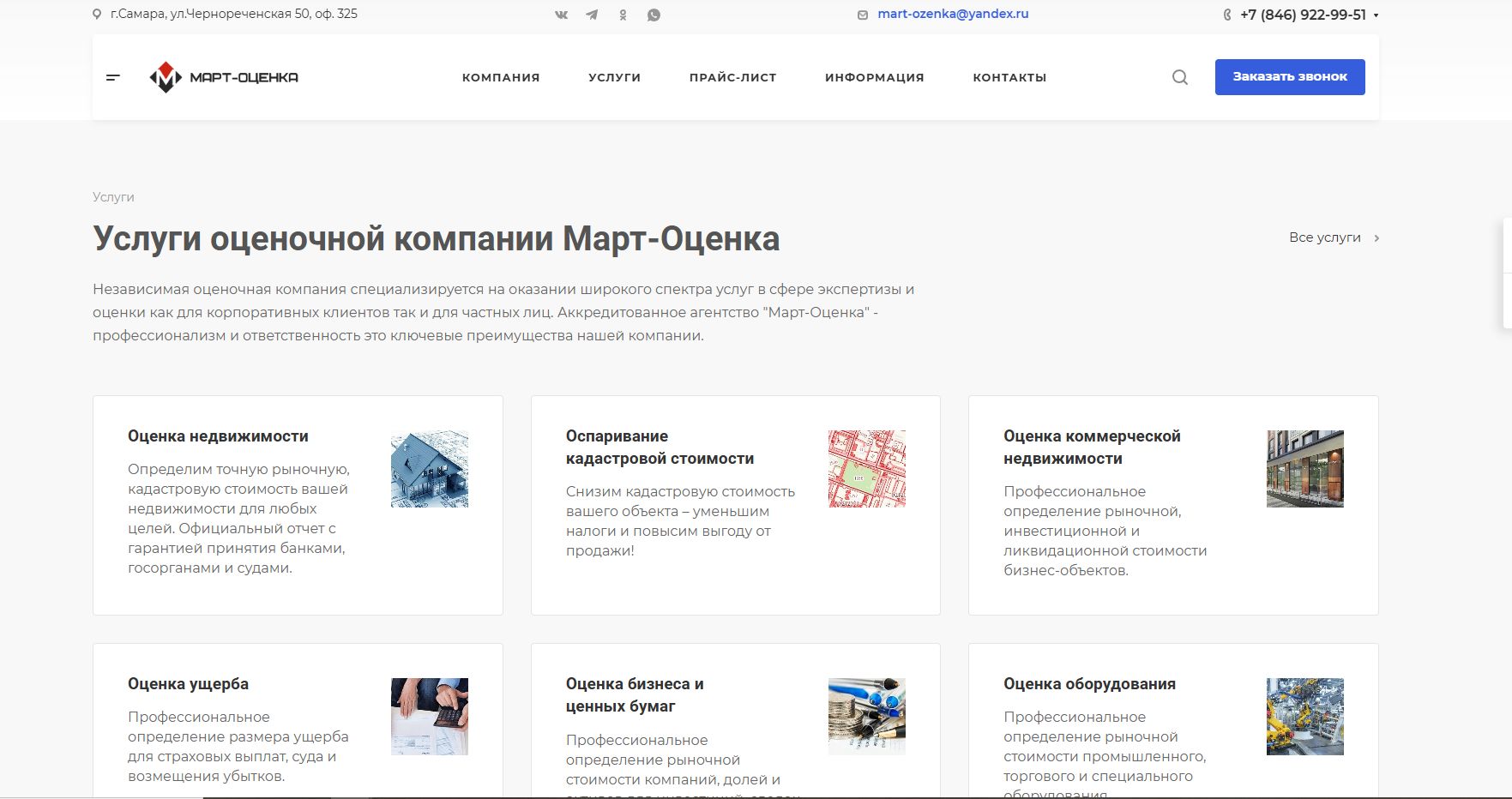The height and width of the screenshot is (799, 1512).
Task: Open Оценка бизнеса и ценных бумаг title
Action: (x=635, y=695)
